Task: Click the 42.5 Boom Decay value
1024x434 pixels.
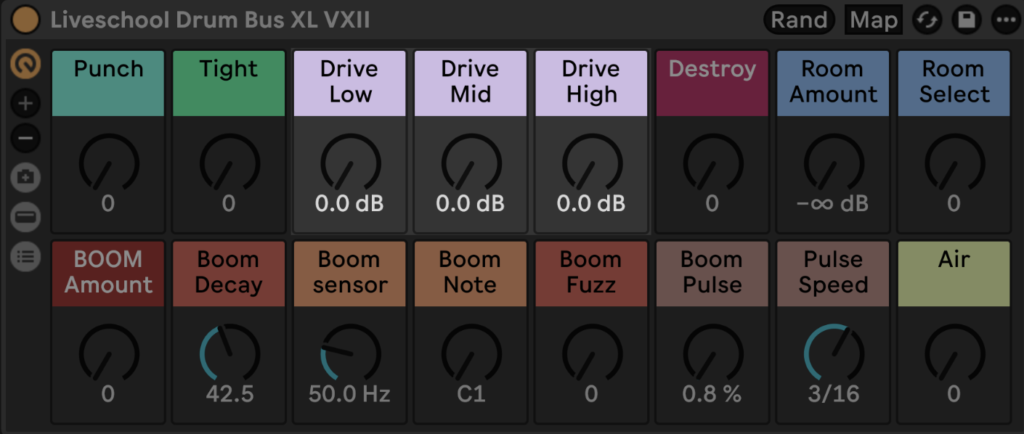Action: tap(229, 395)
